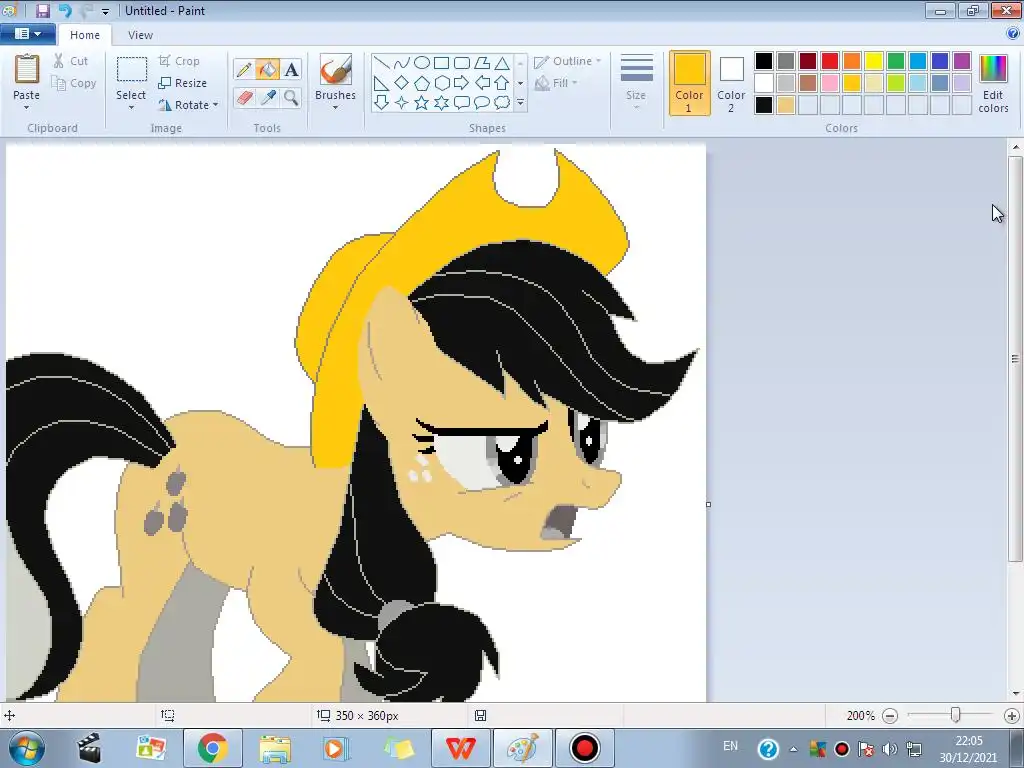
Task: Pick the purple color swatch
Action: pyautogui.click(x=961, y=61)
